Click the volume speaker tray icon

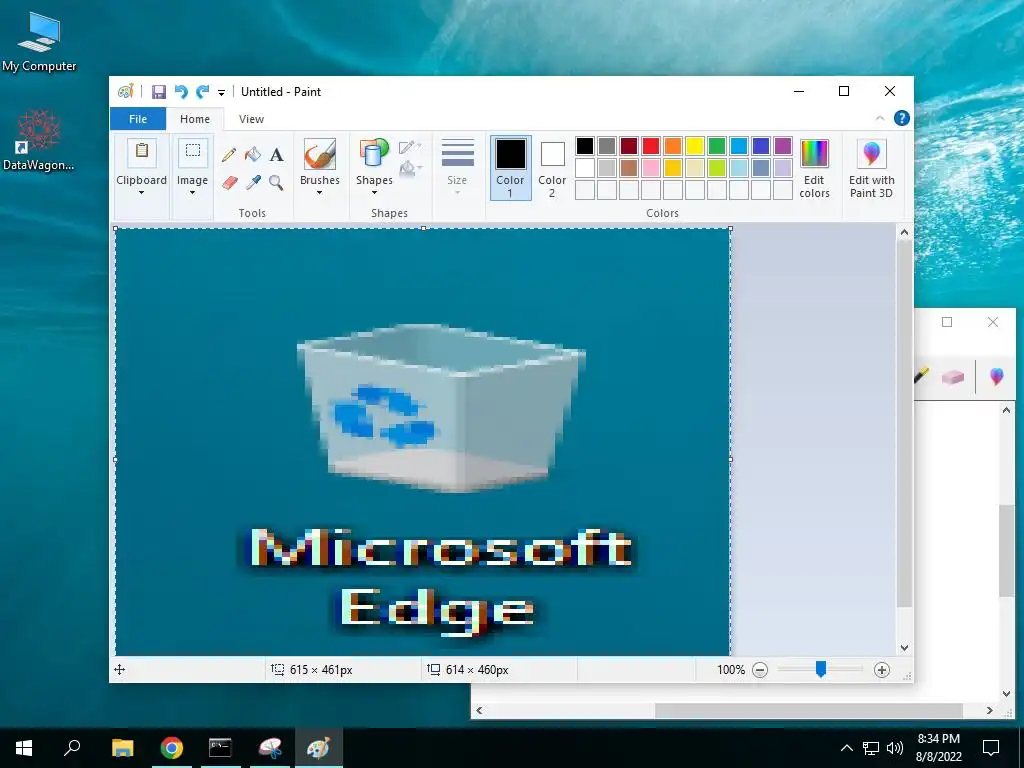895,748
